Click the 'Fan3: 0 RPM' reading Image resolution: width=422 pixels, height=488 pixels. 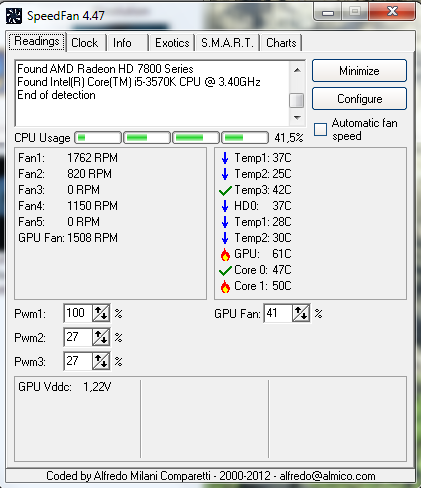click(x=59, y=190)
